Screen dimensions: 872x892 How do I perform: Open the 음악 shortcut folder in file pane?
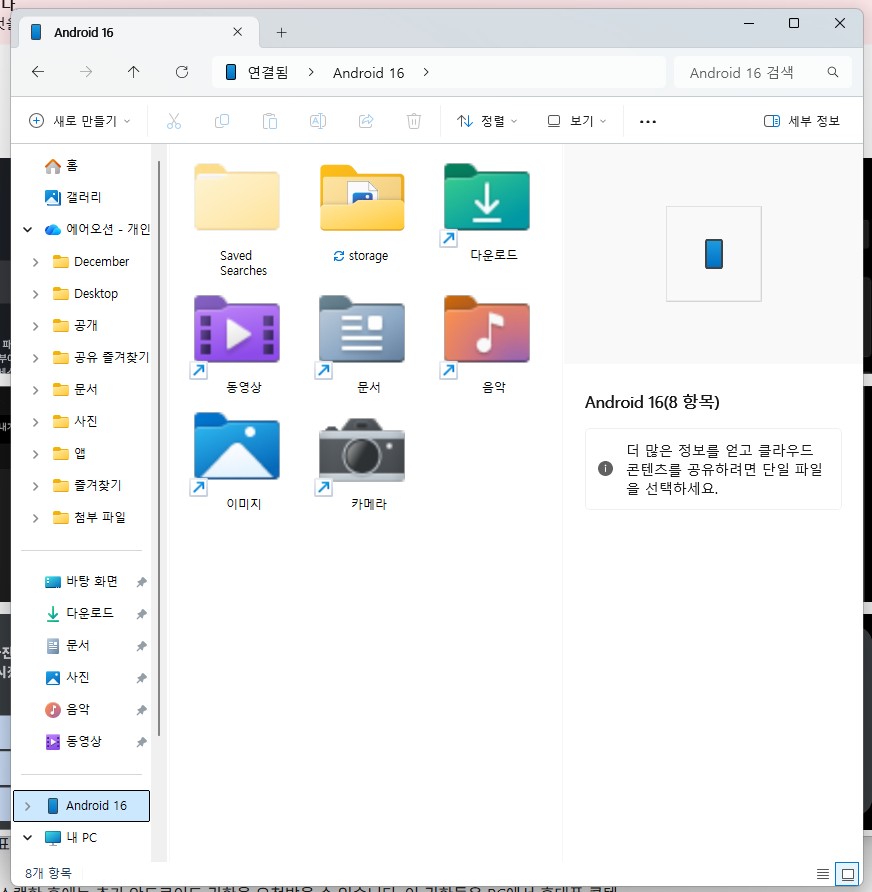click(487, 345)
